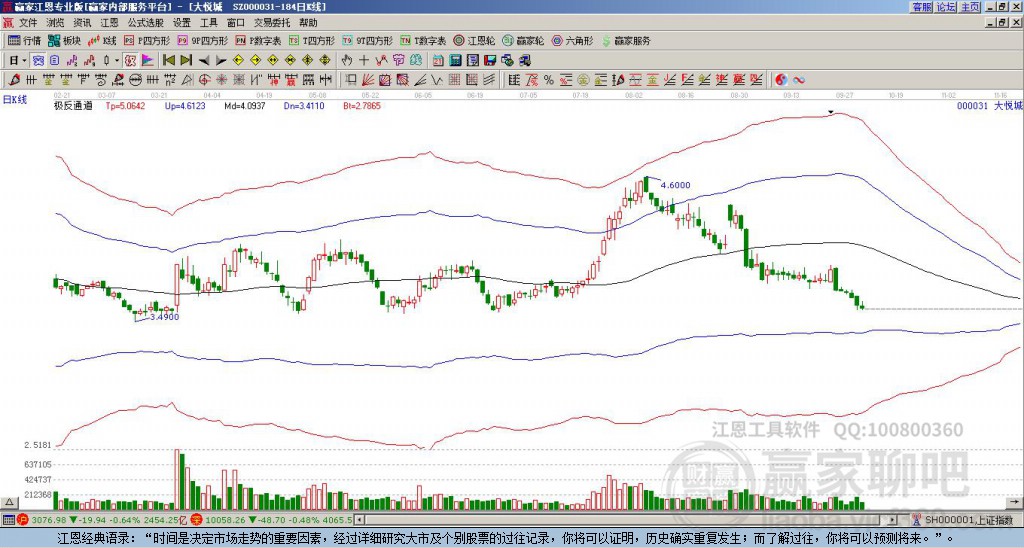
Task: Click the up triangle button beside volume
Action: [x=9, y=502]
